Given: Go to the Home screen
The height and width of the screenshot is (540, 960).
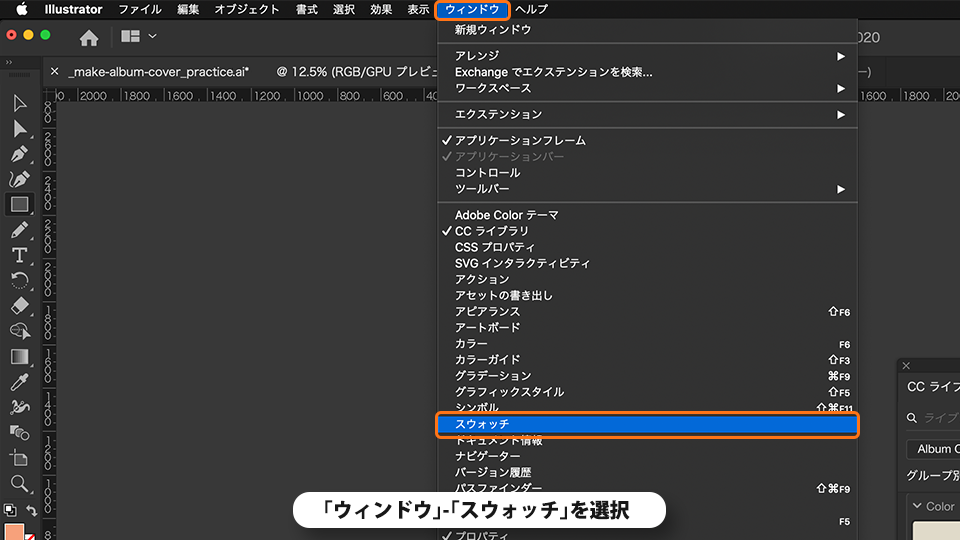Looking at the screenshot, I should pos(89,38).
